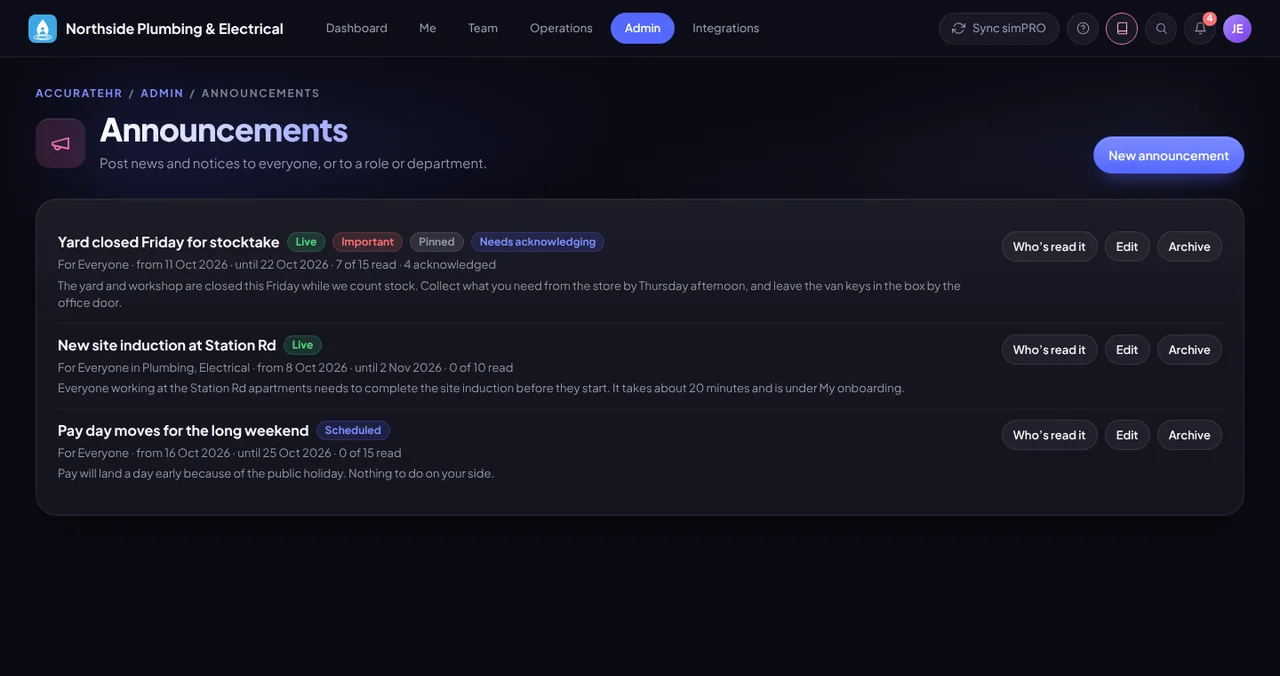See who's read the Station Rd induction
The image size is (1280, 676).
1049,350
